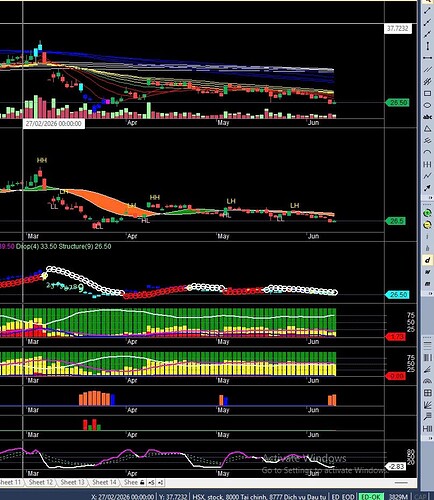
Task: Toggle the highlighted daily 'd' interval
Action: (x=427, y=260)
